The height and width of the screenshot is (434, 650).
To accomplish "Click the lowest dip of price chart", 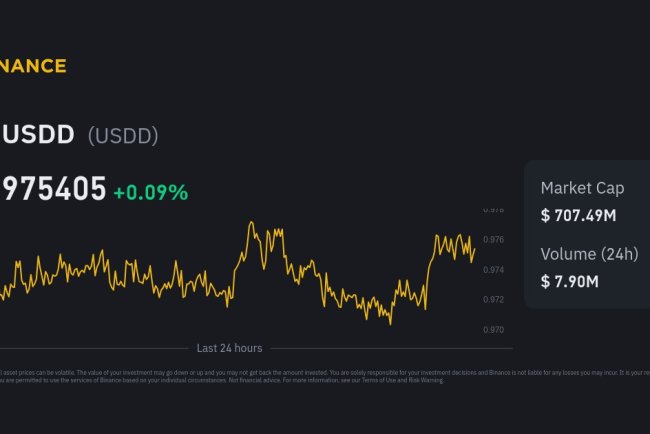I will [x=390, y=323].
